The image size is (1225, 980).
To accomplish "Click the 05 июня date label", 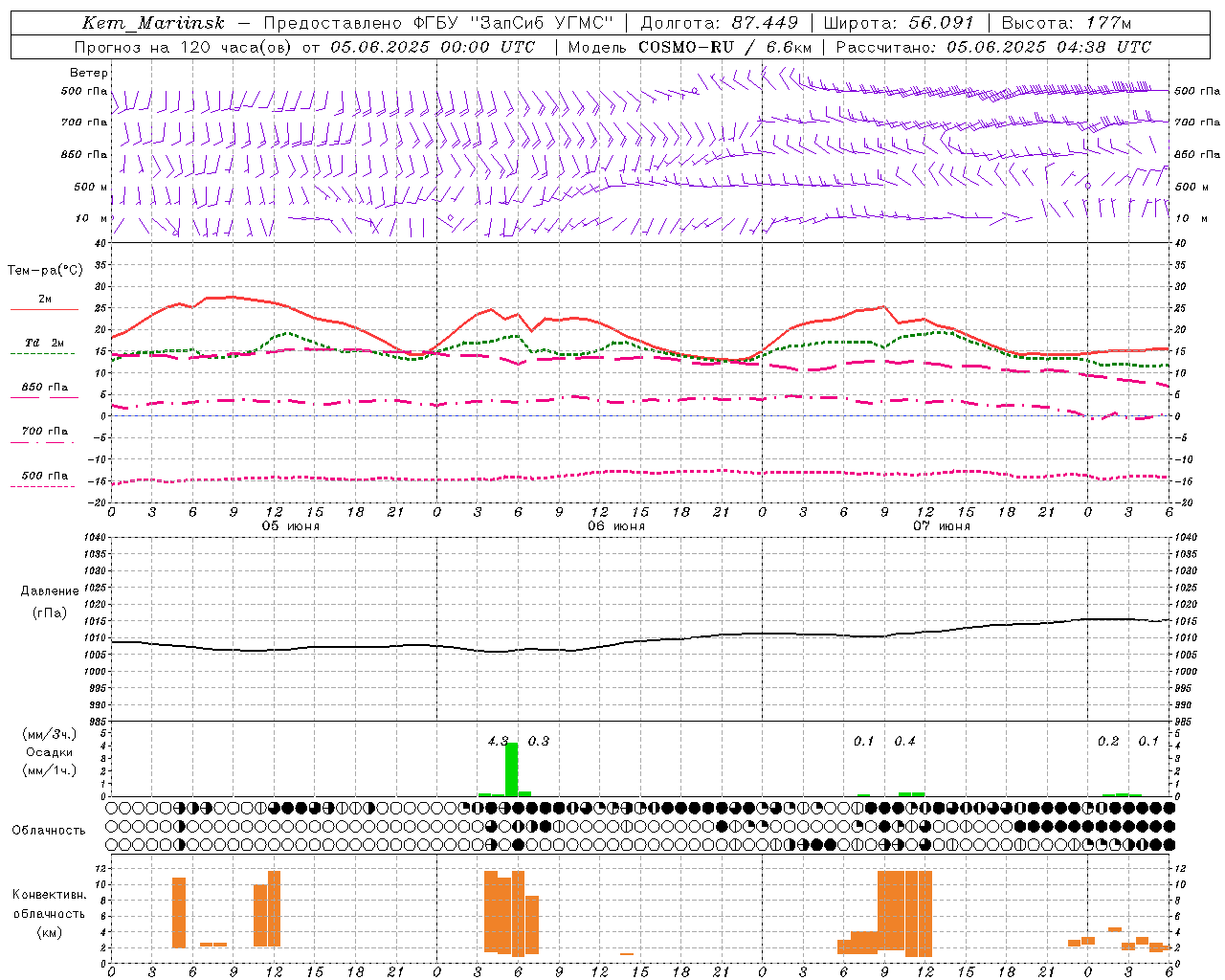I will pyautogui.click(x=290, y=526).
